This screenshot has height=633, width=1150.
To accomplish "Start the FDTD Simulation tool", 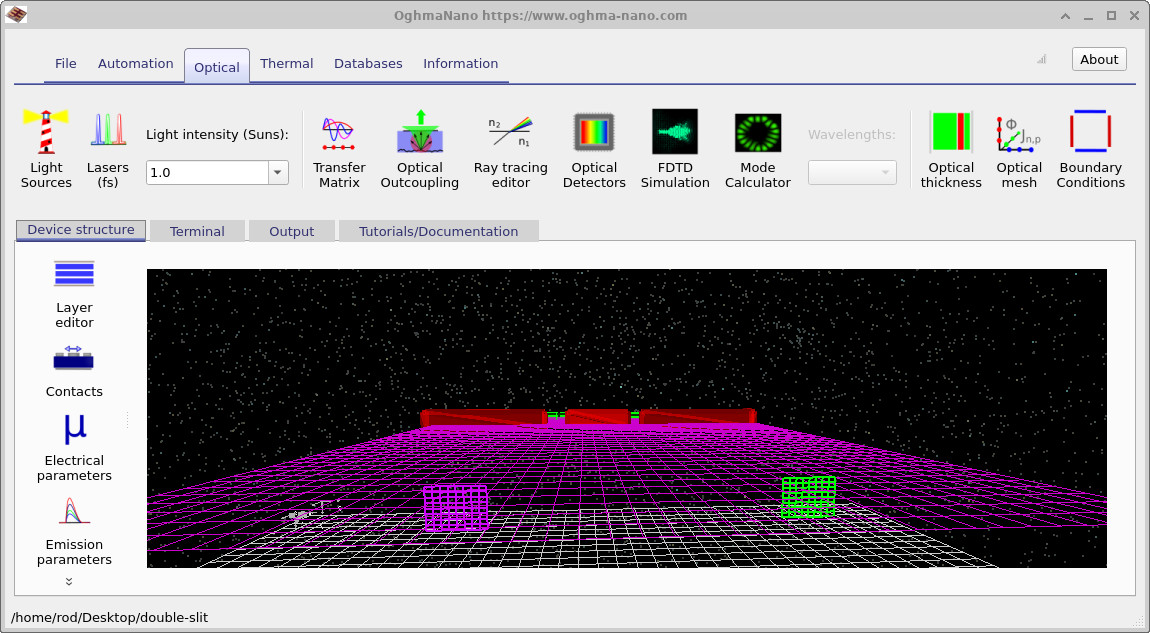I will 675,145.
